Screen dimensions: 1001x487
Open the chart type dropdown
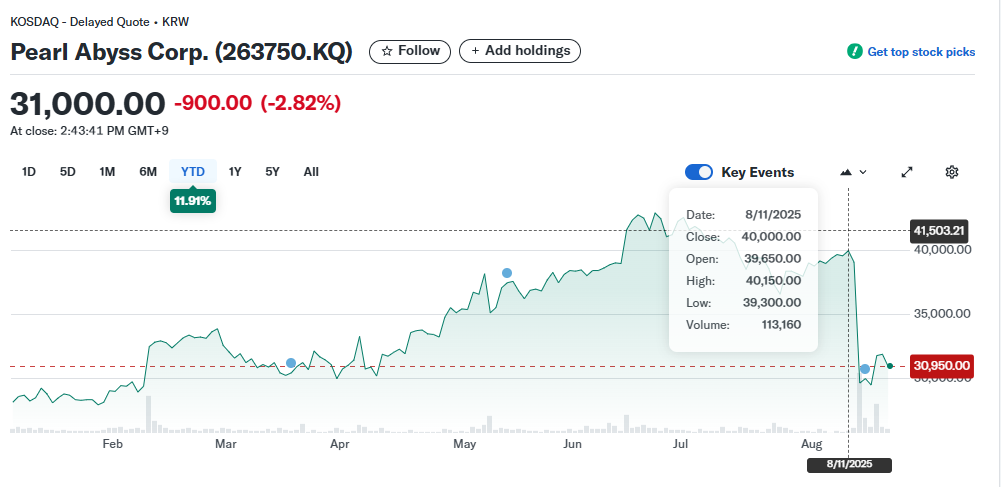tap(853, 172)
